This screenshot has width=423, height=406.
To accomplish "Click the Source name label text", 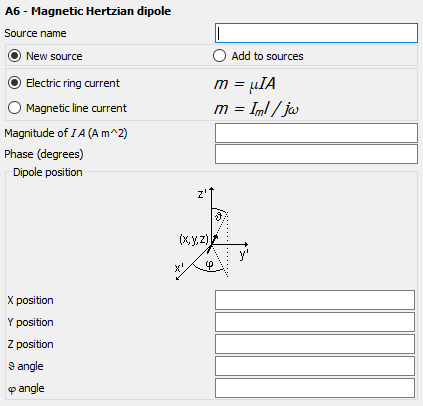I will point(35,33).
